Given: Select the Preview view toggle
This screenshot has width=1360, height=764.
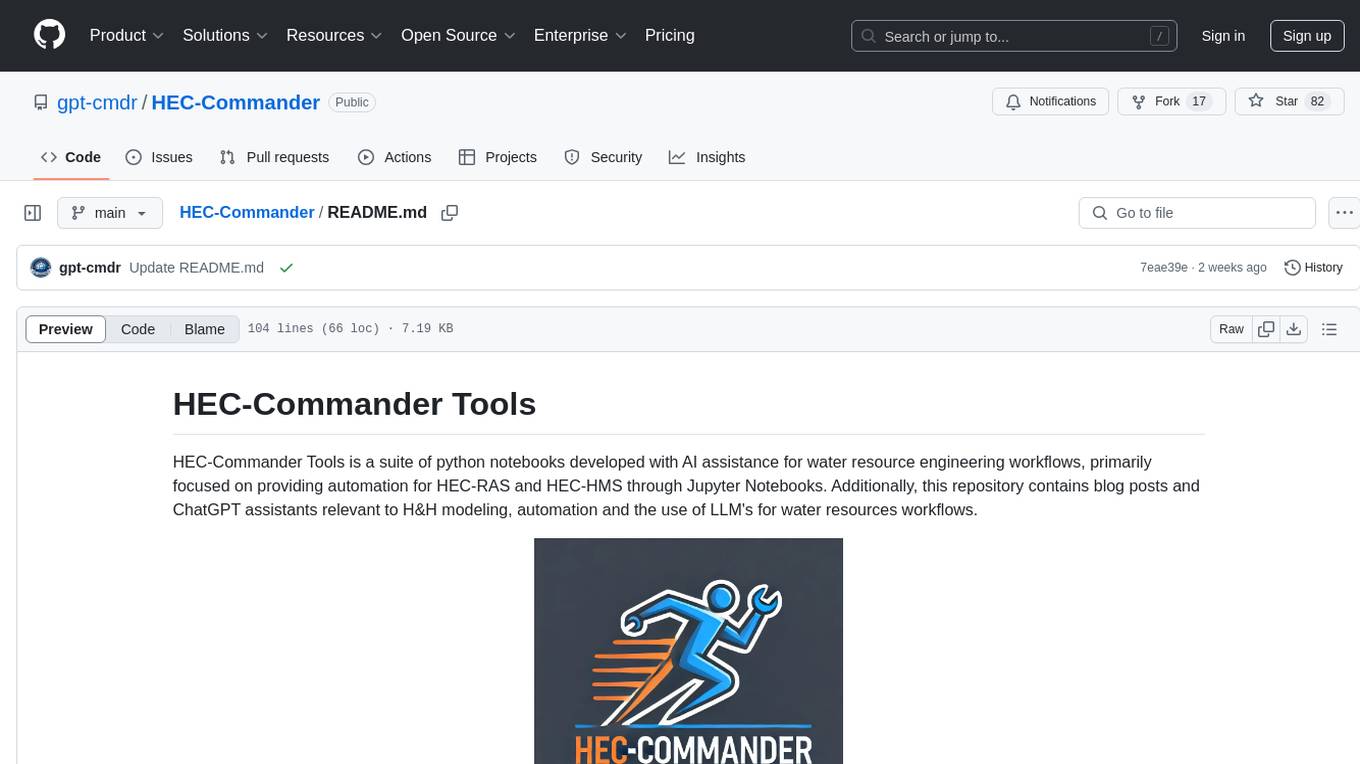Looking at the screenshot, I should [x=66, y=329].
